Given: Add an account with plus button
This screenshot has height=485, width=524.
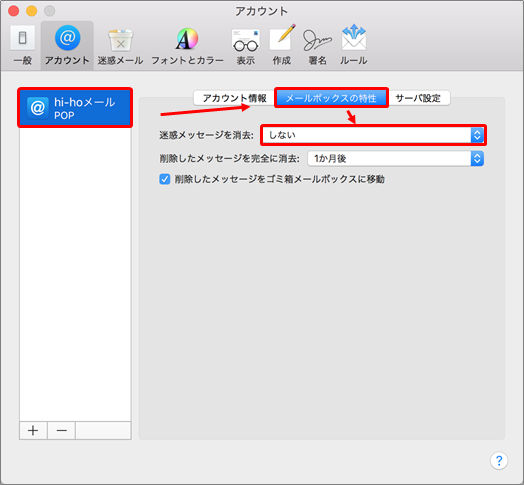Looking at the screenshot, I should tap(33, 431).
